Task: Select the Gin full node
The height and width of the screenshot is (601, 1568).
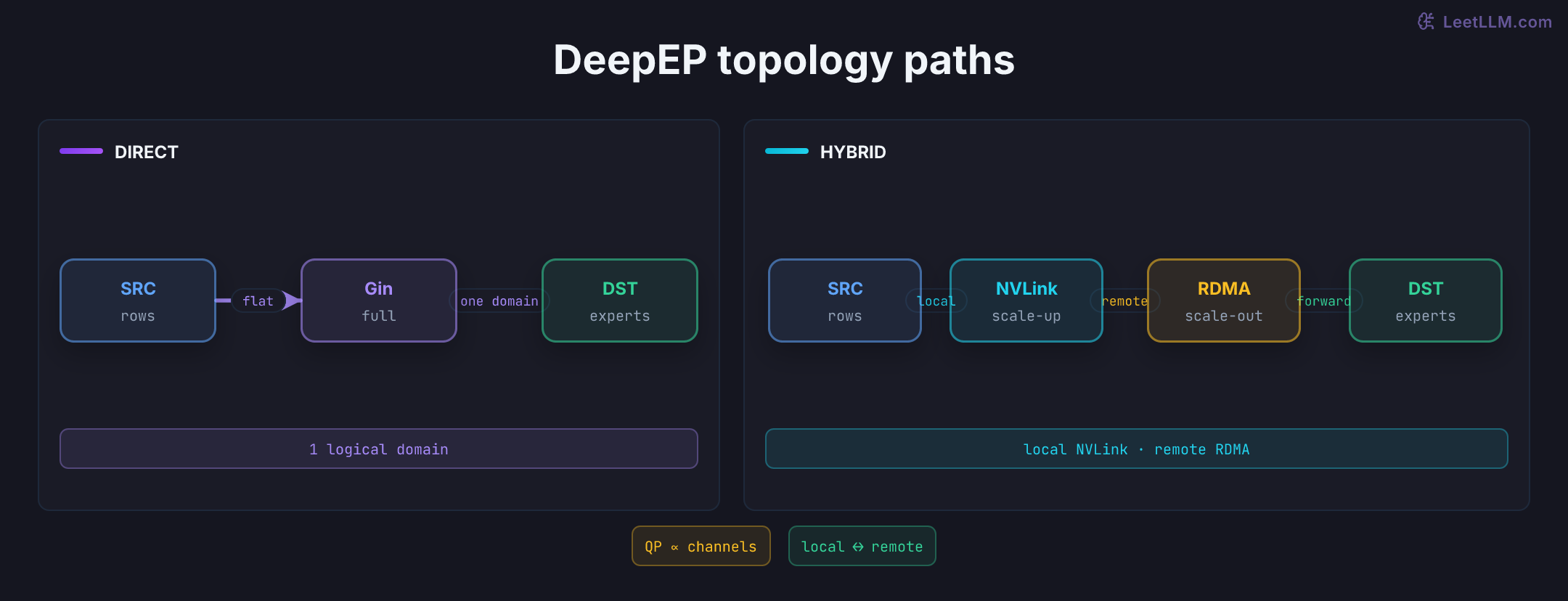Action: tap(379, 300)
